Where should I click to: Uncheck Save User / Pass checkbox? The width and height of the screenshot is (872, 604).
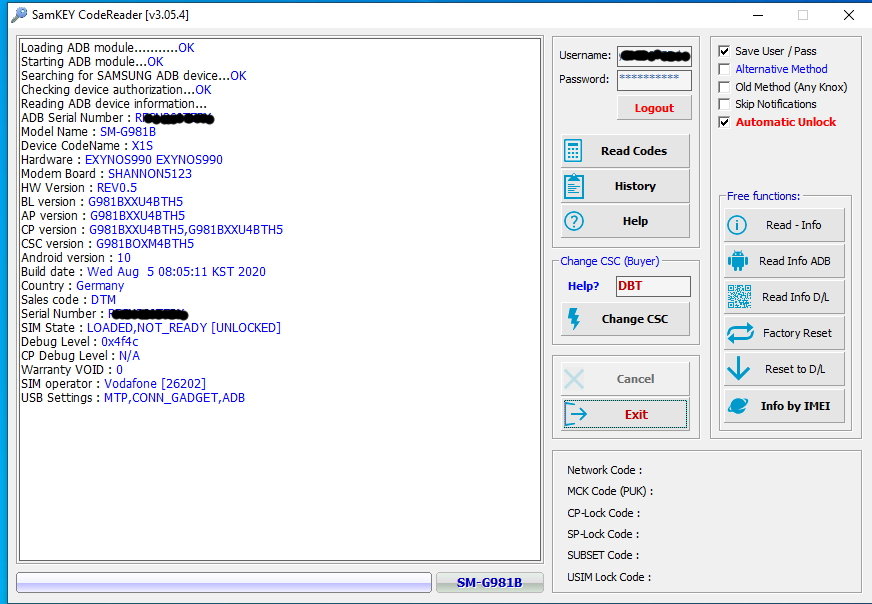click(x=724, y=51)
